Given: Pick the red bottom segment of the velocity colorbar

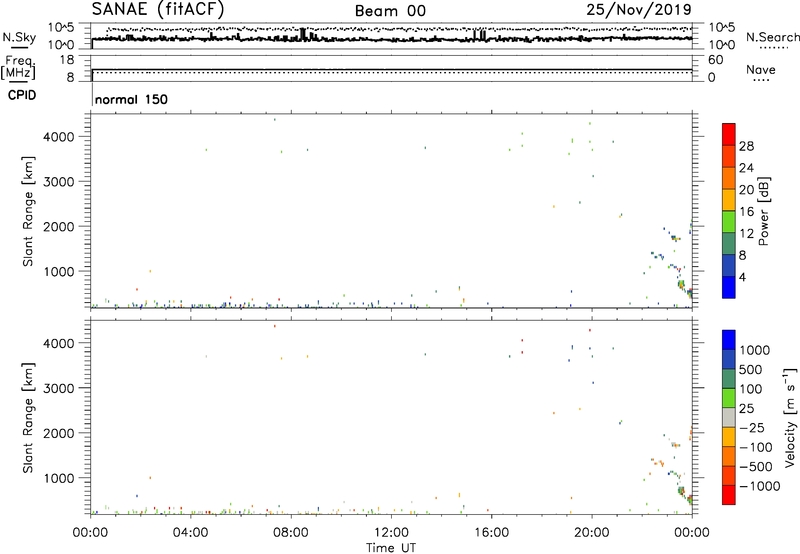Looking at the screenshot, I should tap(729, 495).
